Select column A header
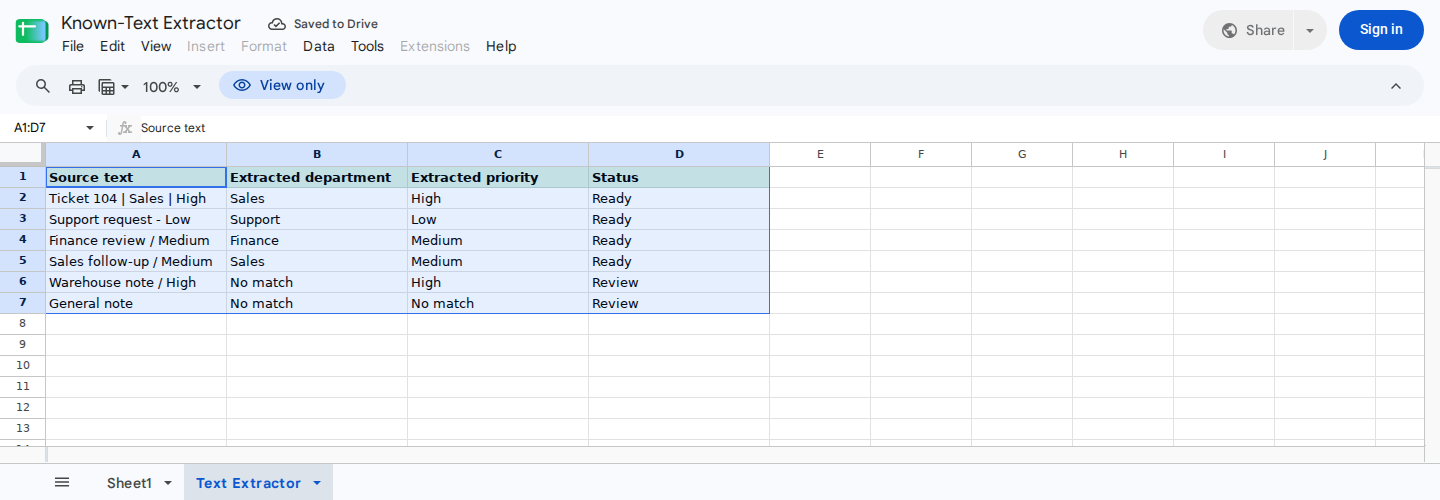The width and height of the screenshot is (1440, 500). click(136, 154)
